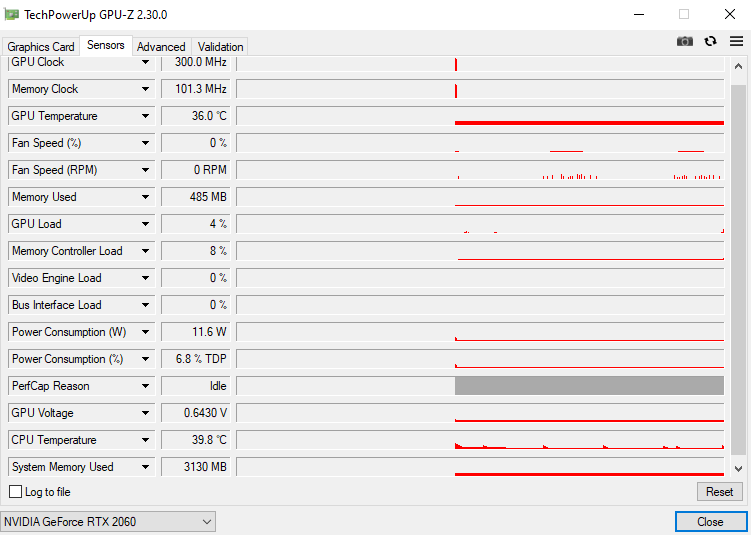Image resolution: width=751 pixels, height=535 pixels.
Task: Click the 3130 MB system memory value
Action: 196,467
